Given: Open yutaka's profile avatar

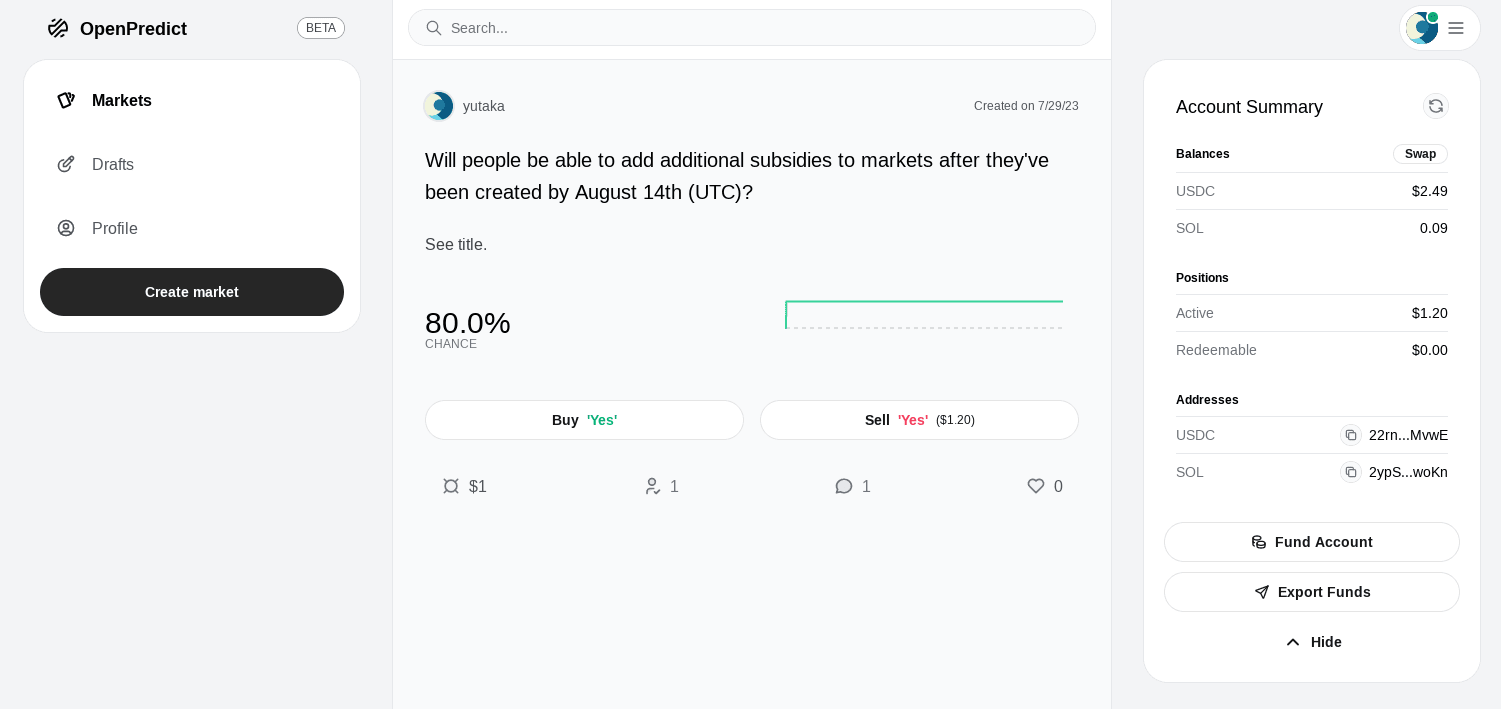Looking at the screenshot, I should click(439, 106).
